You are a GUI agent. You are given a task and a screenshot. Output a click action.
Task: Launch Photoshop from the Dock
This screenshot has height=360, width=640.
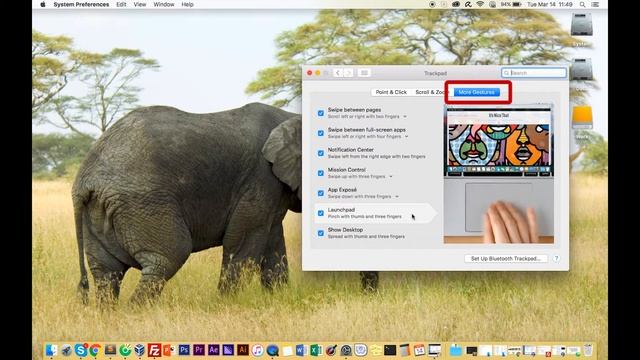click(x=184, y=350)
